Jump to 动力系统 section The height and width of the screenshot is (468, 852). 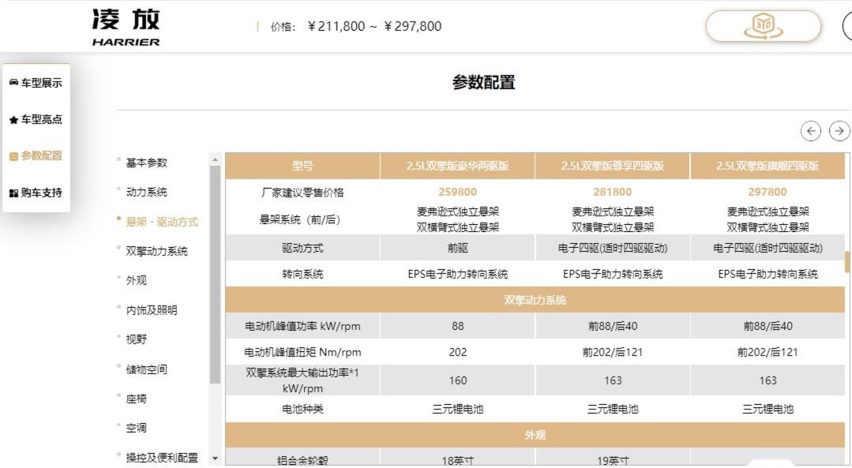click(147, 192)
